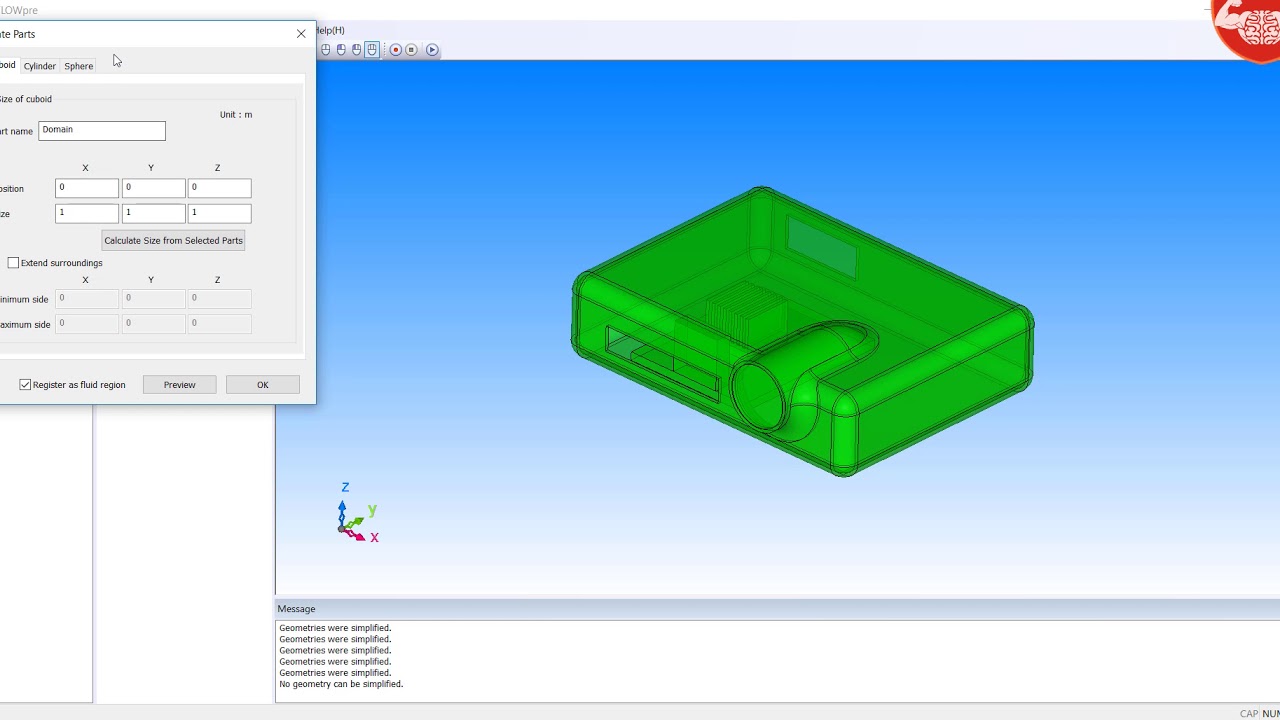This screenshot has width=1280, height=720.
Task: Click the Z axis on the orientation triad
Action: click(x=345, y=488)
